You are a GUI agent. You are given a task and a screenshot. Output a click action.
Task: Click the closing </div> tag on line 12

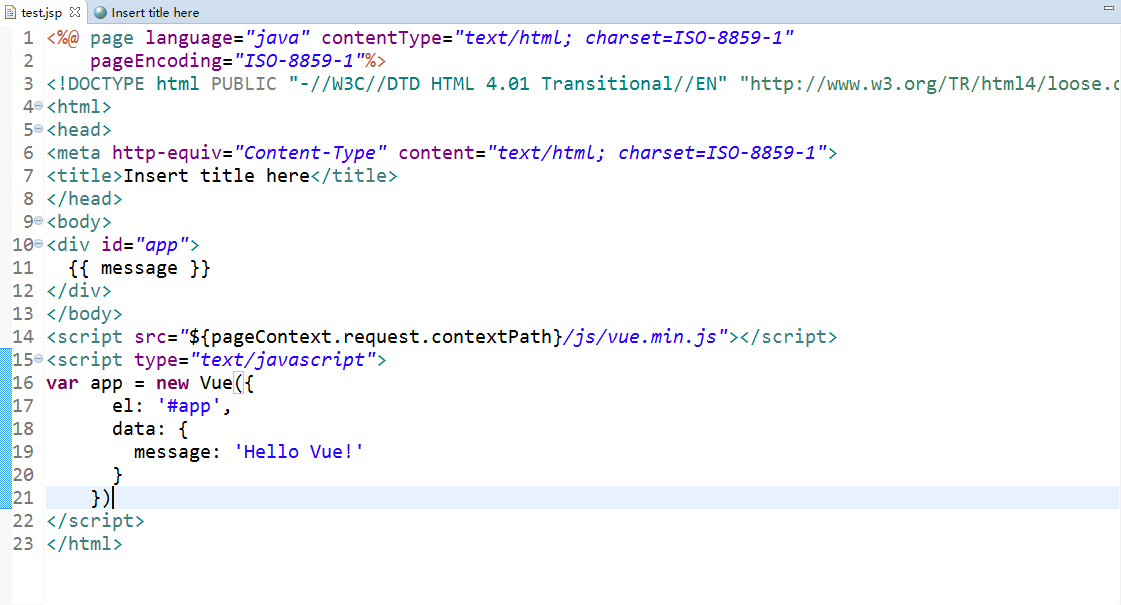click(79, 291)
